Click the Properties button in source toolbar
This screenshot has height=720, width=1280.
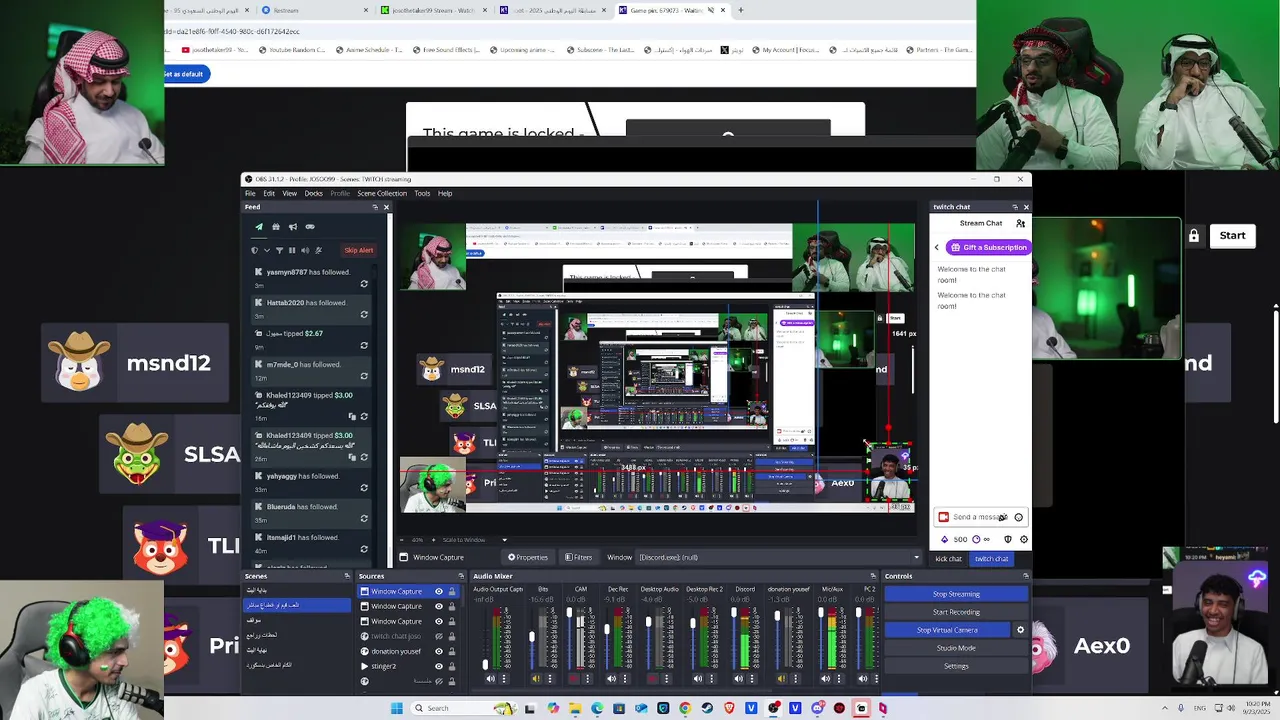click(528, 557)
